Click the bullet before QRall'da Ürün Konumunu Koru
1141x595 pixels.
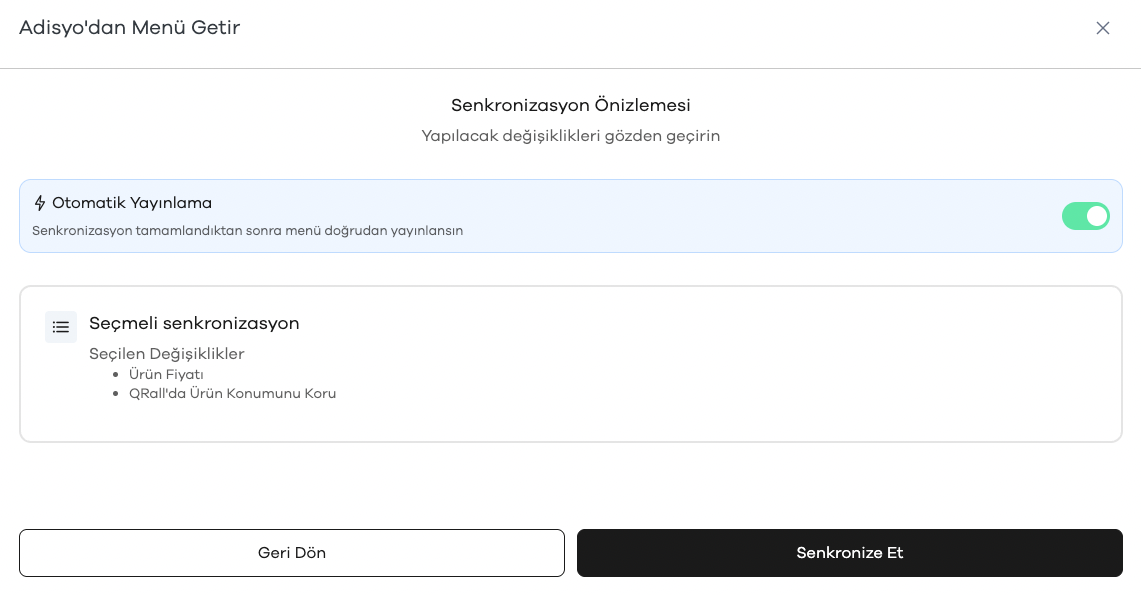coord(116,394)
